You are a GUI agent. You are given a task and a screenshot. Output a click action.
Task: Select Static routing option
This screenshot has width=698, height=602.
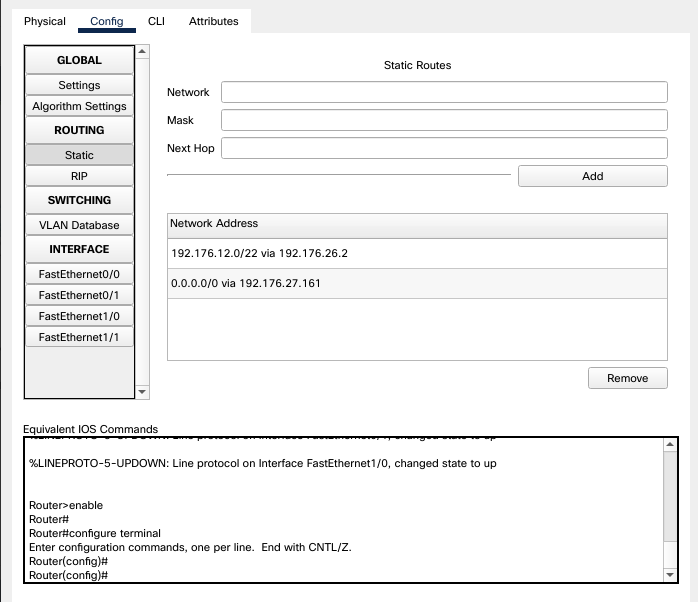[79, 155]
